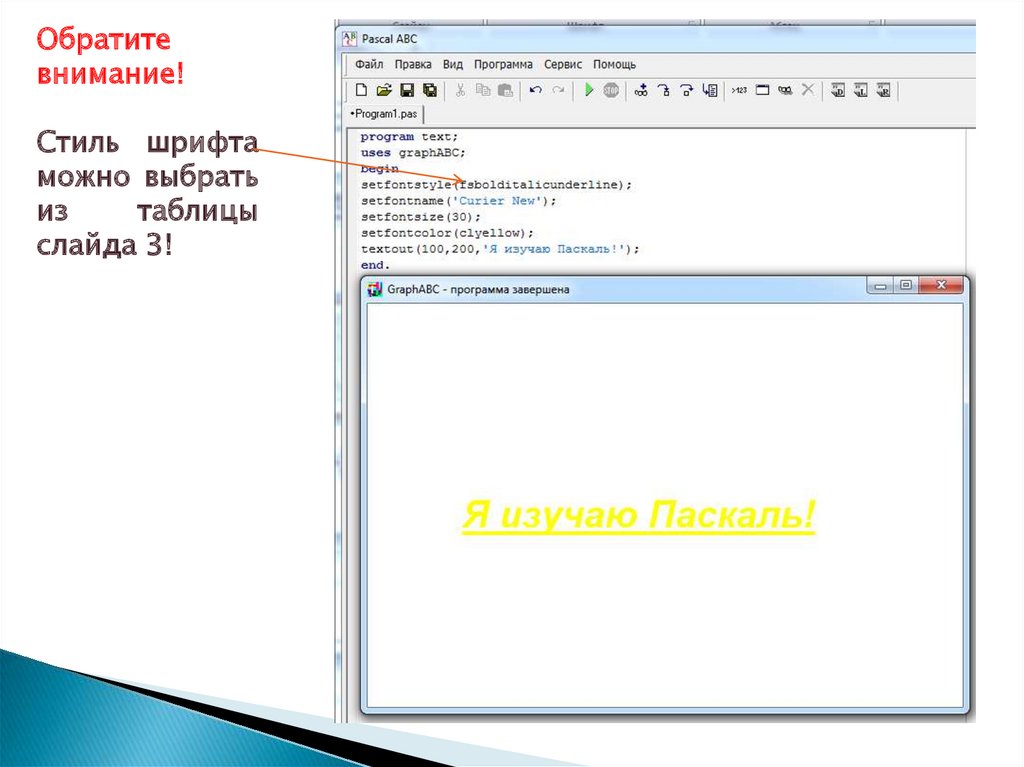Minimize the GraphABC window
Image resolution: width=1024 pixels, height=767 pixels.
pos(880,286)
